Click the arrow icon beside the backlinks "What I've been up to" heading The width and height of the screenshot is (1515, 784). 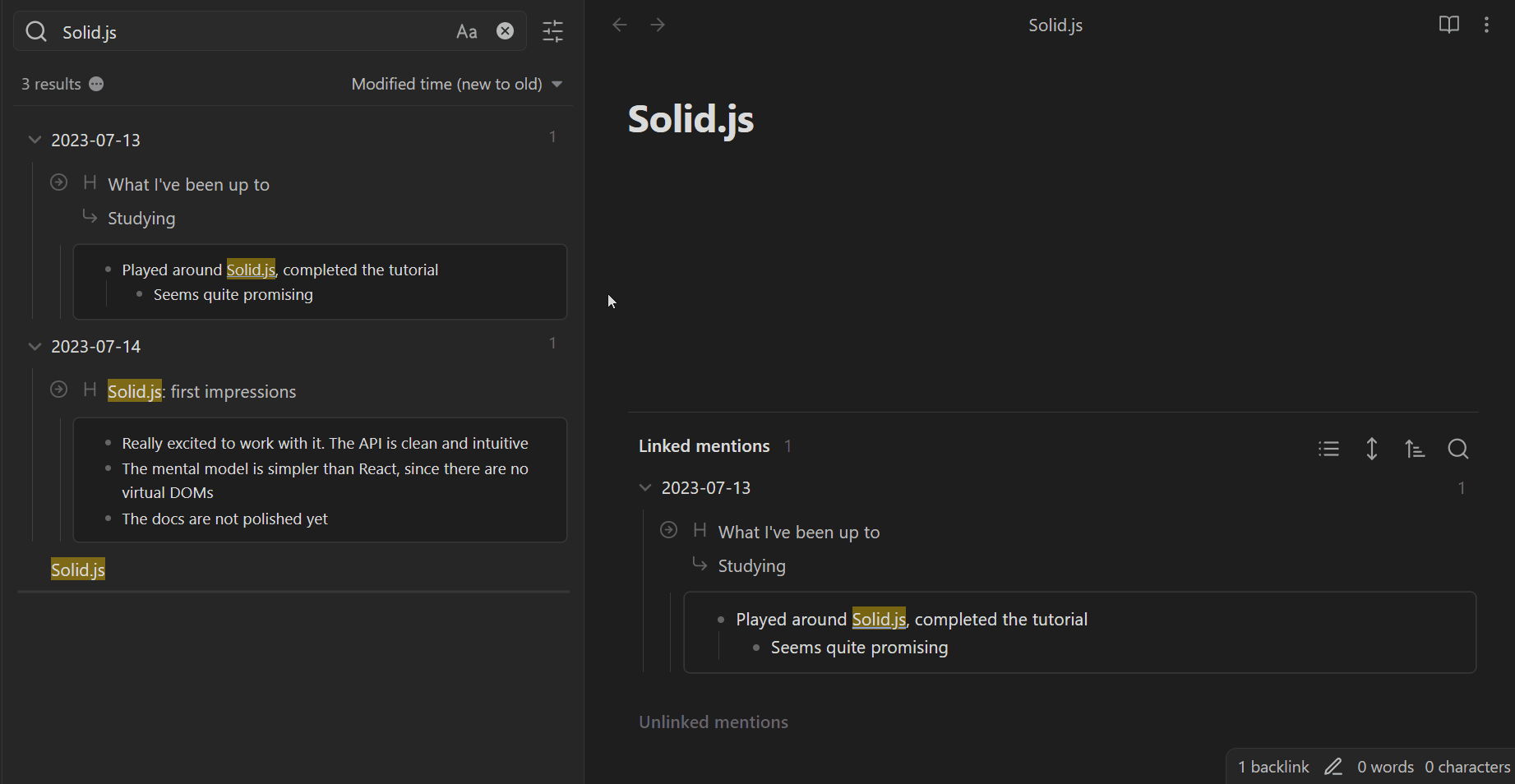[669, 530]
